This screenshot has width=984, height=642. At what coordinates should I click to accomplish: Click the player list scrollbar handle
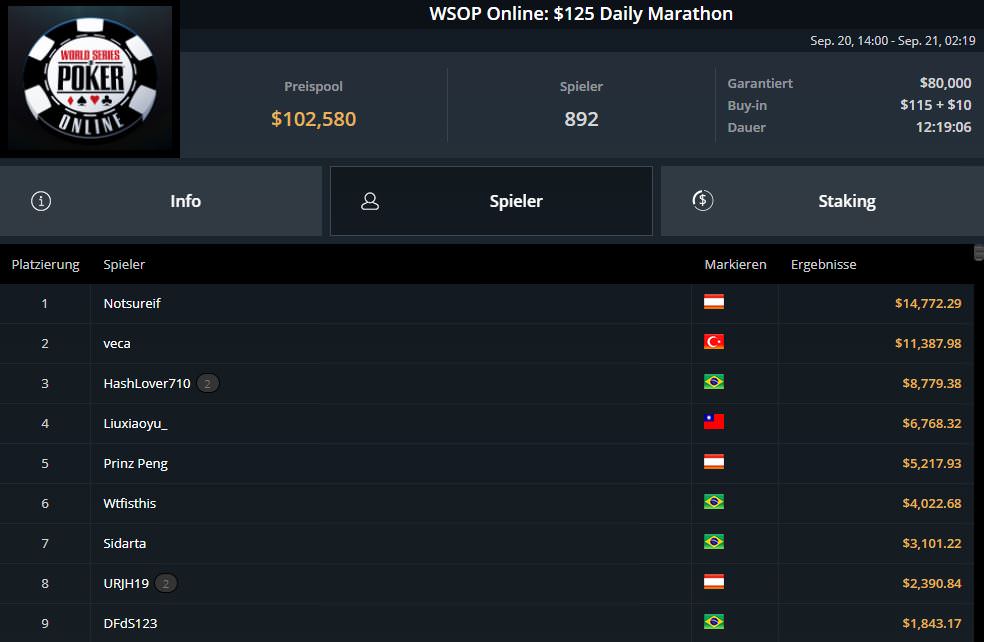978,252
